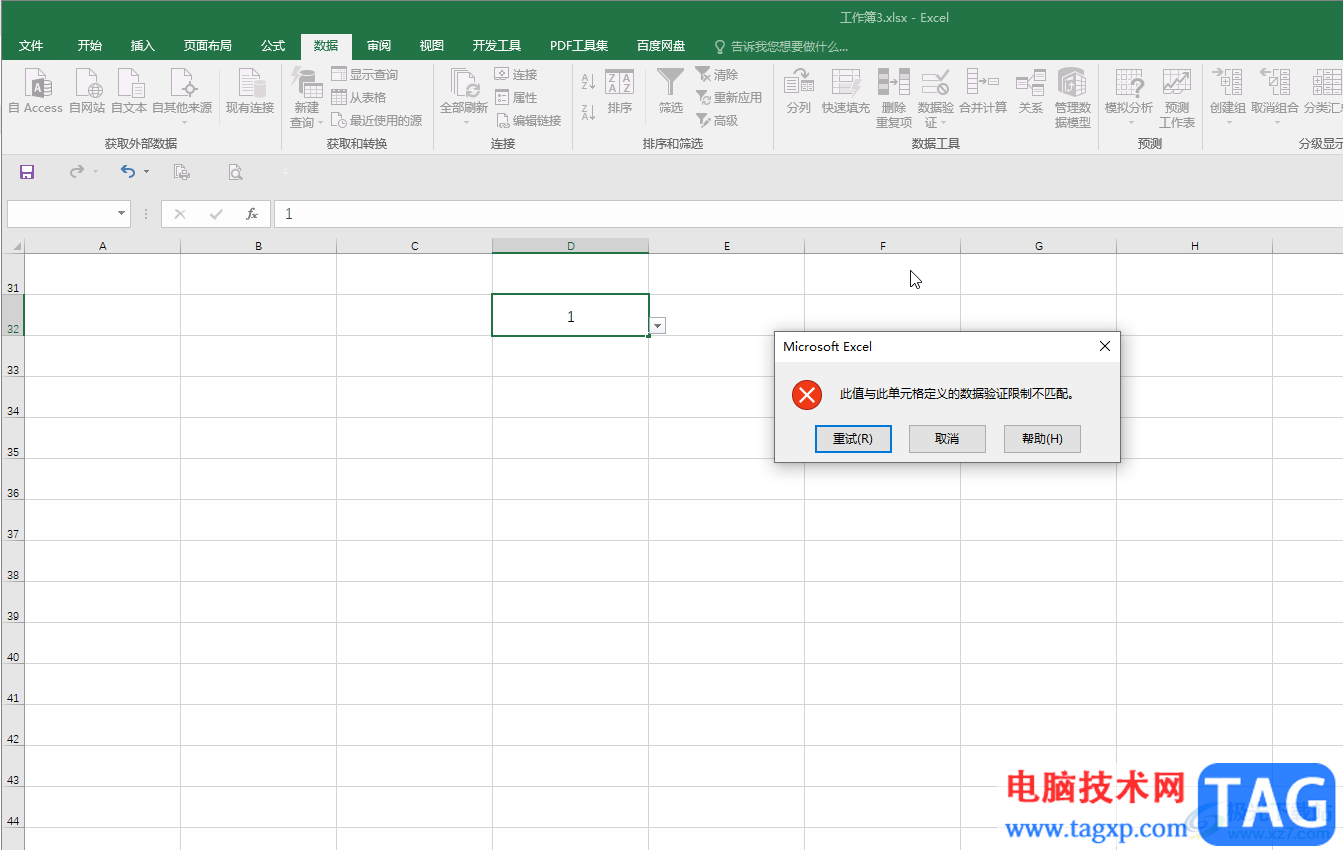Open the Undo history dropdown arrow
Image resolution: width=1343 pixels, height=850 pixels.
[146, 172]
